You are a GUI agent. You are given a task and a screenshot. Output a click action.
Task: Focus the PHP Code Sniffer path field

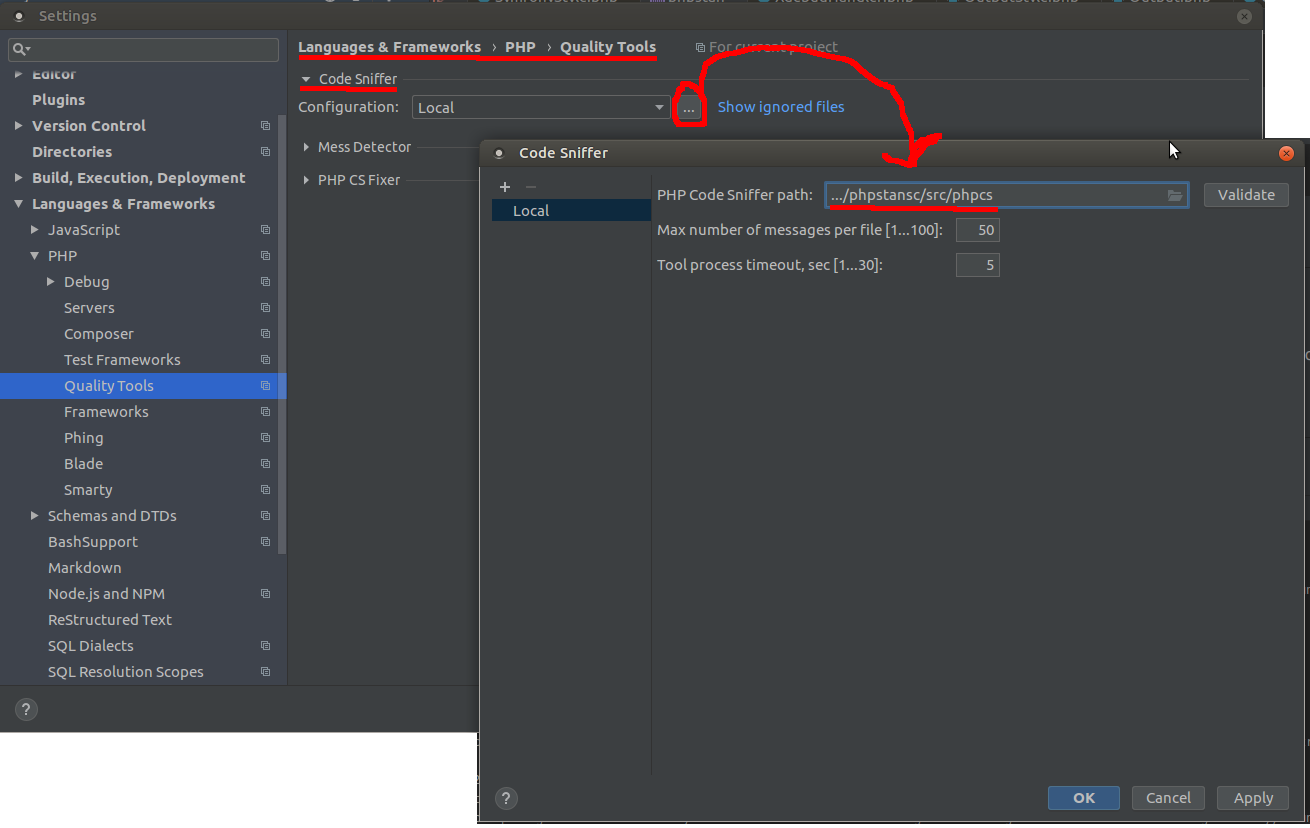pos(1007,195)
